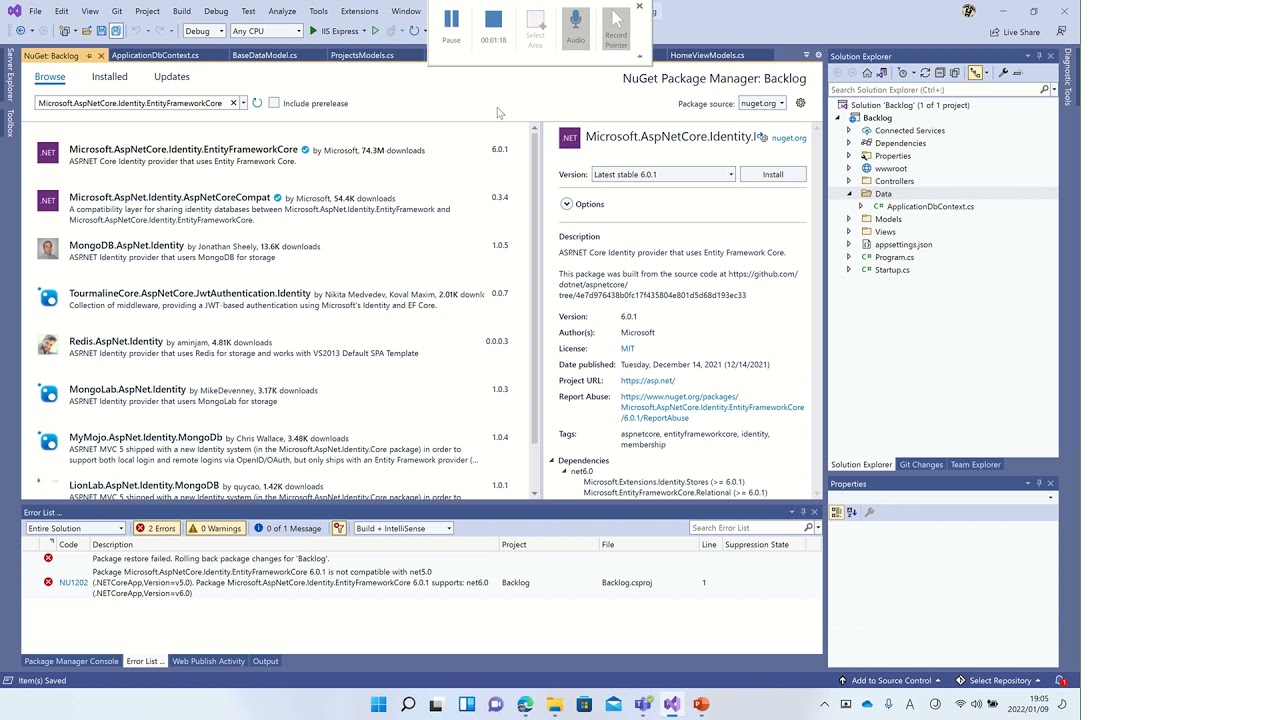Open Microsoft Edge from the taskbar
The image size is (1280, 720).
(525, 704)
